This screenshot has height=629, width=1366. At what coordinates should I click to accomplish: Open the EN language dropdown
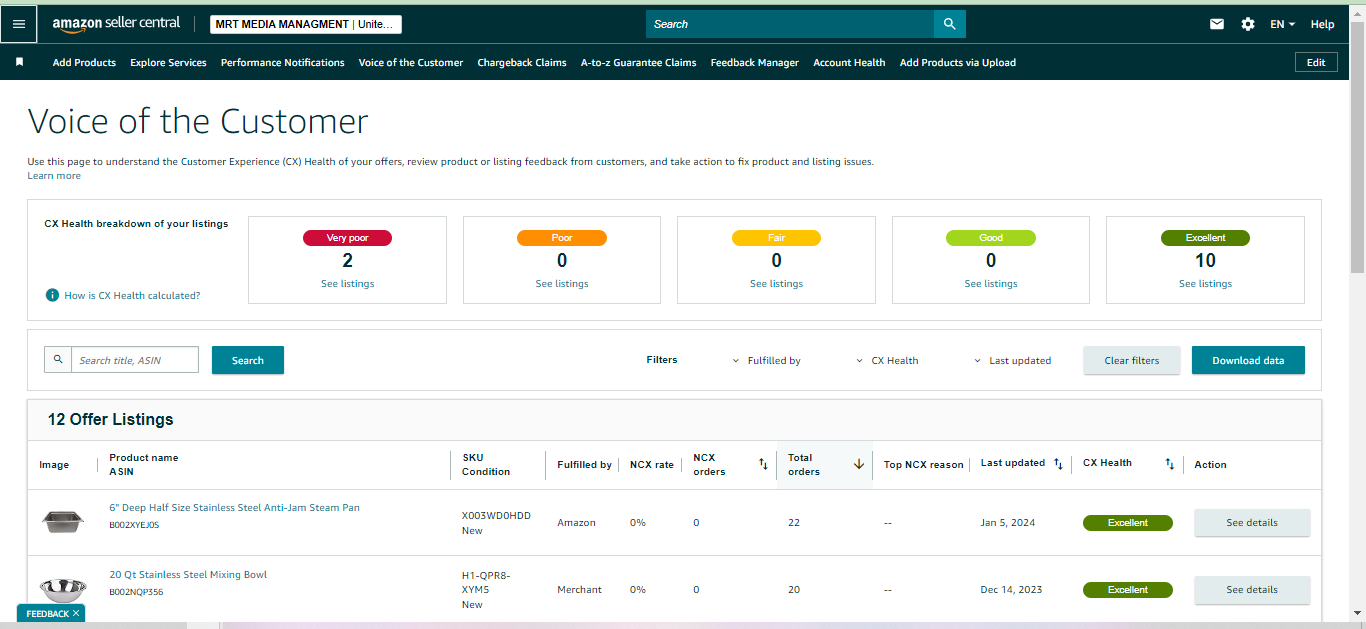(x=1282, y=24)
